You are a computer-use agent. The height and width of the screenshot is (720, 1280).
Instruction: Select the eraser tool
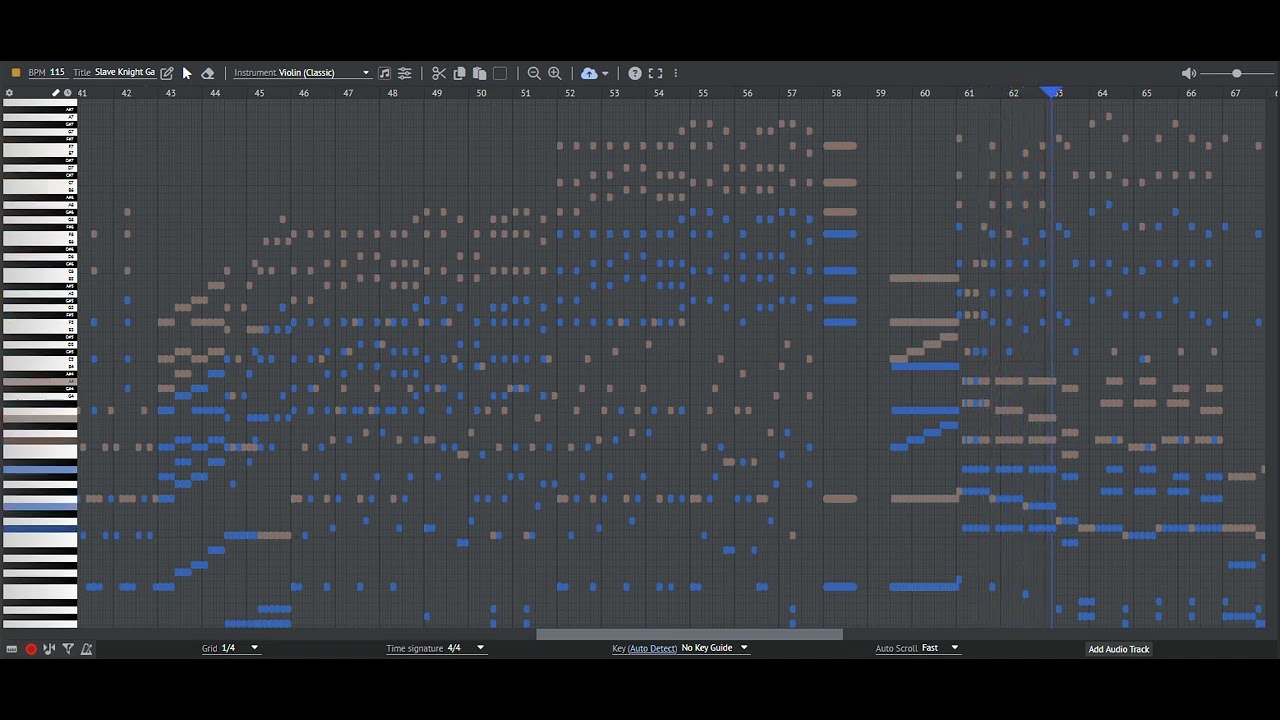pos(208,73)
